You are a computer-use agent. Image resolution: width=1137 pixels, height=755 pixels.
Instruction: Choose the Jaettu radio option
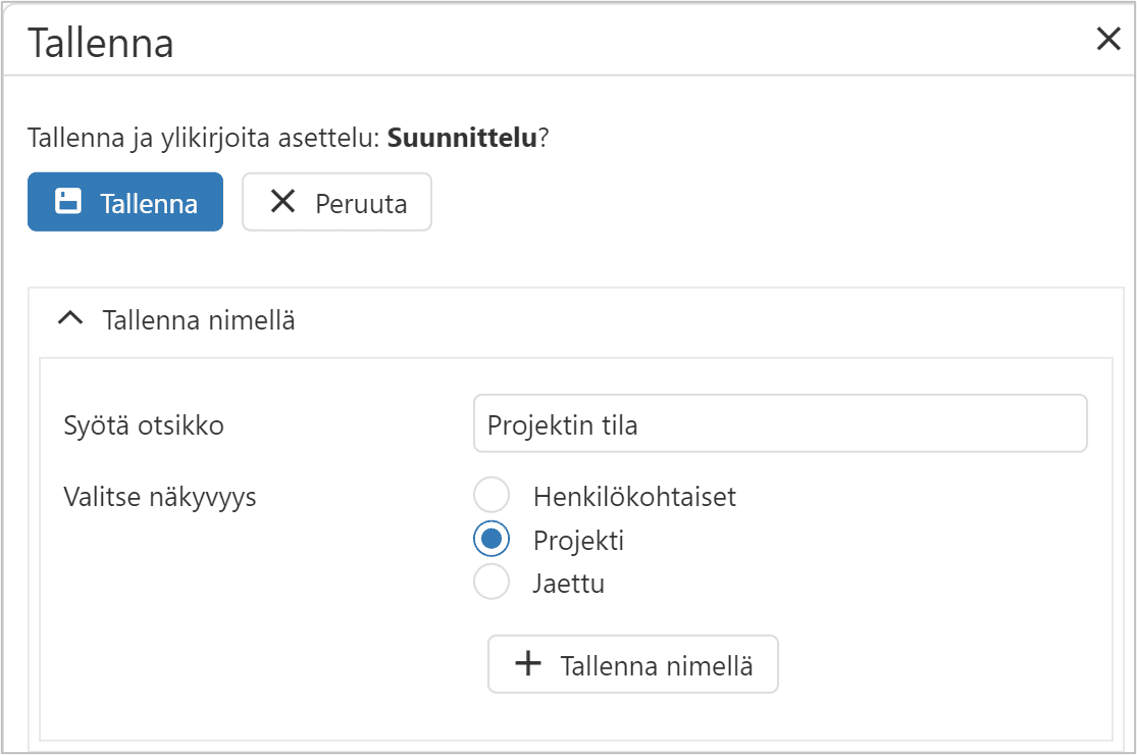click(491, 583)
